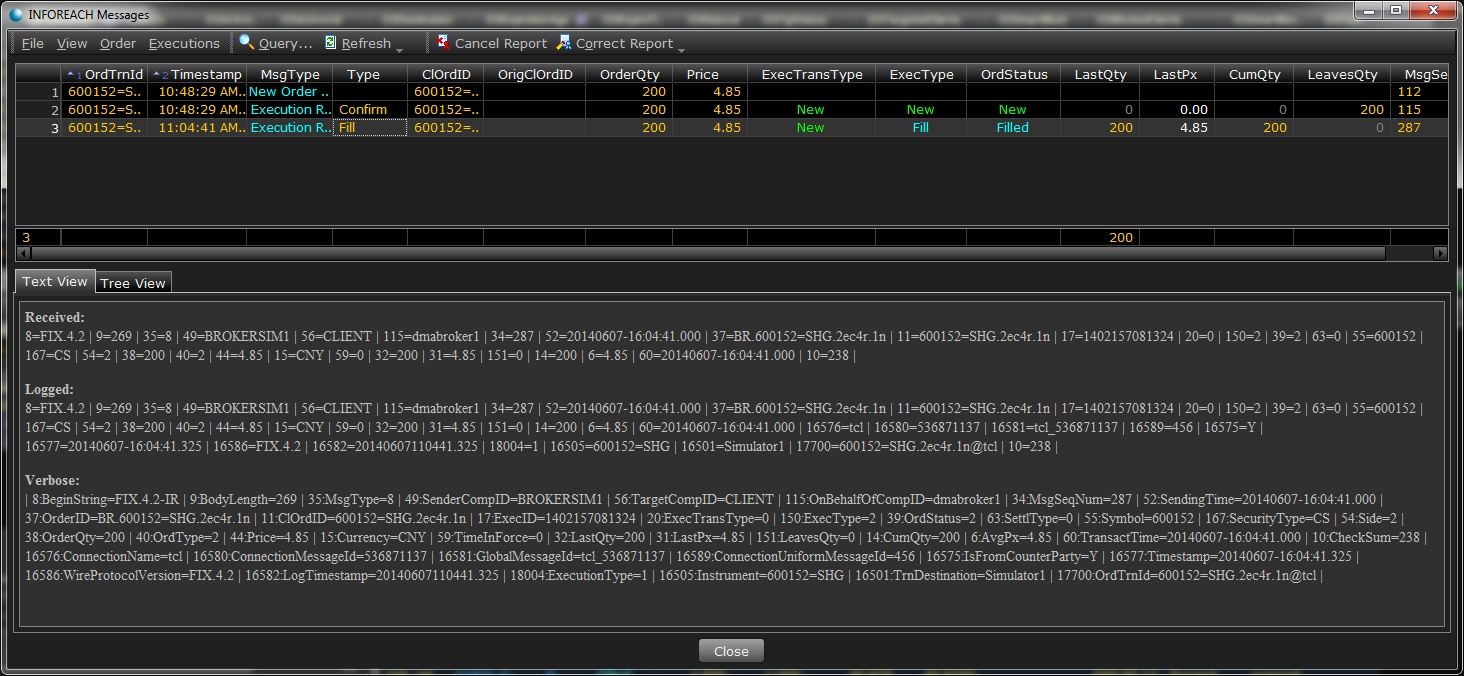Open the Executions menu
The height and width of the screenshot is (676, 1464).
tap(184, 43)
